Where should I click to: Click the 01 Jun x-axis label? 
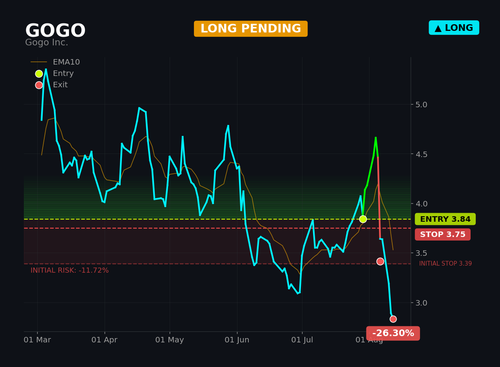pyautogui.click(x=237, y=340)
